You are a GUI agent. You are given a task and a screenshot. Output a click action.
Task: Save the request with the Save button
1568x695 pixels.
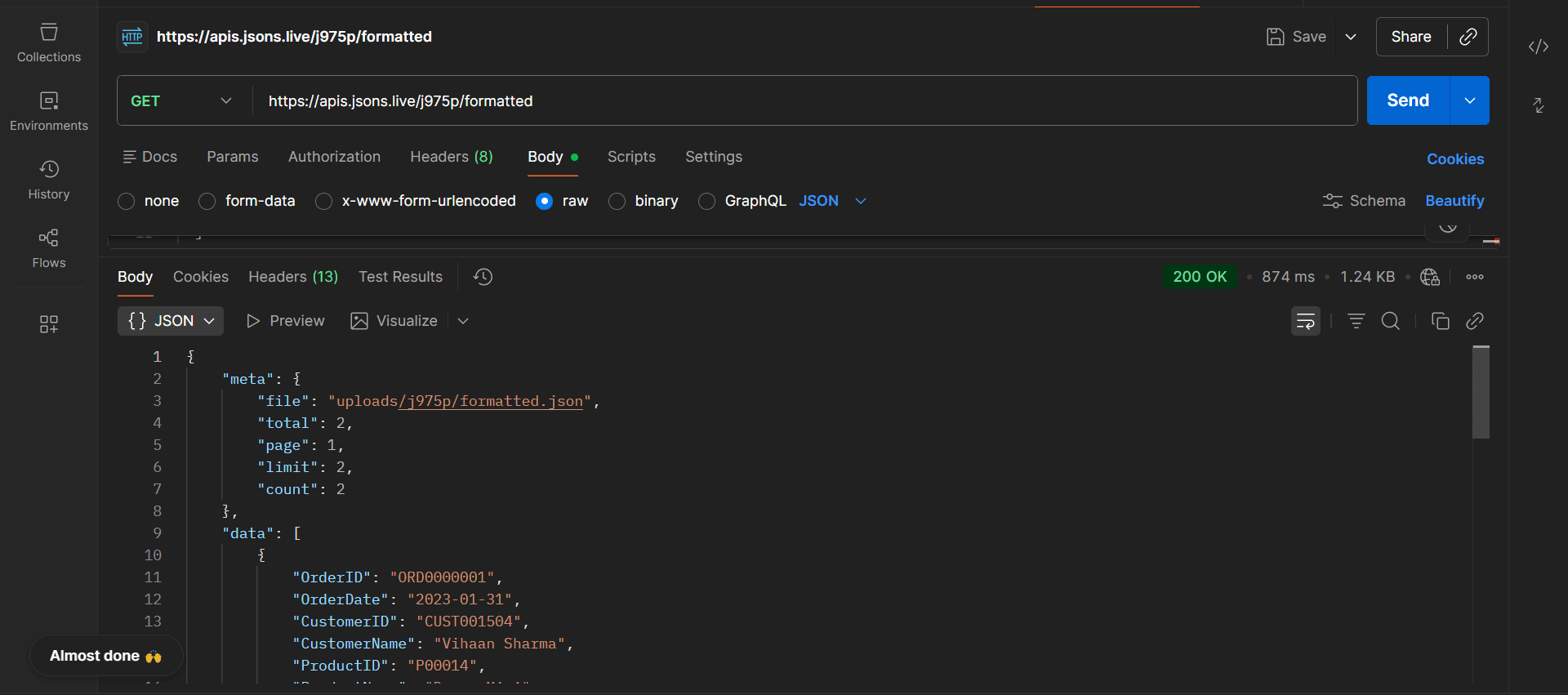[x=1296, y=37]
